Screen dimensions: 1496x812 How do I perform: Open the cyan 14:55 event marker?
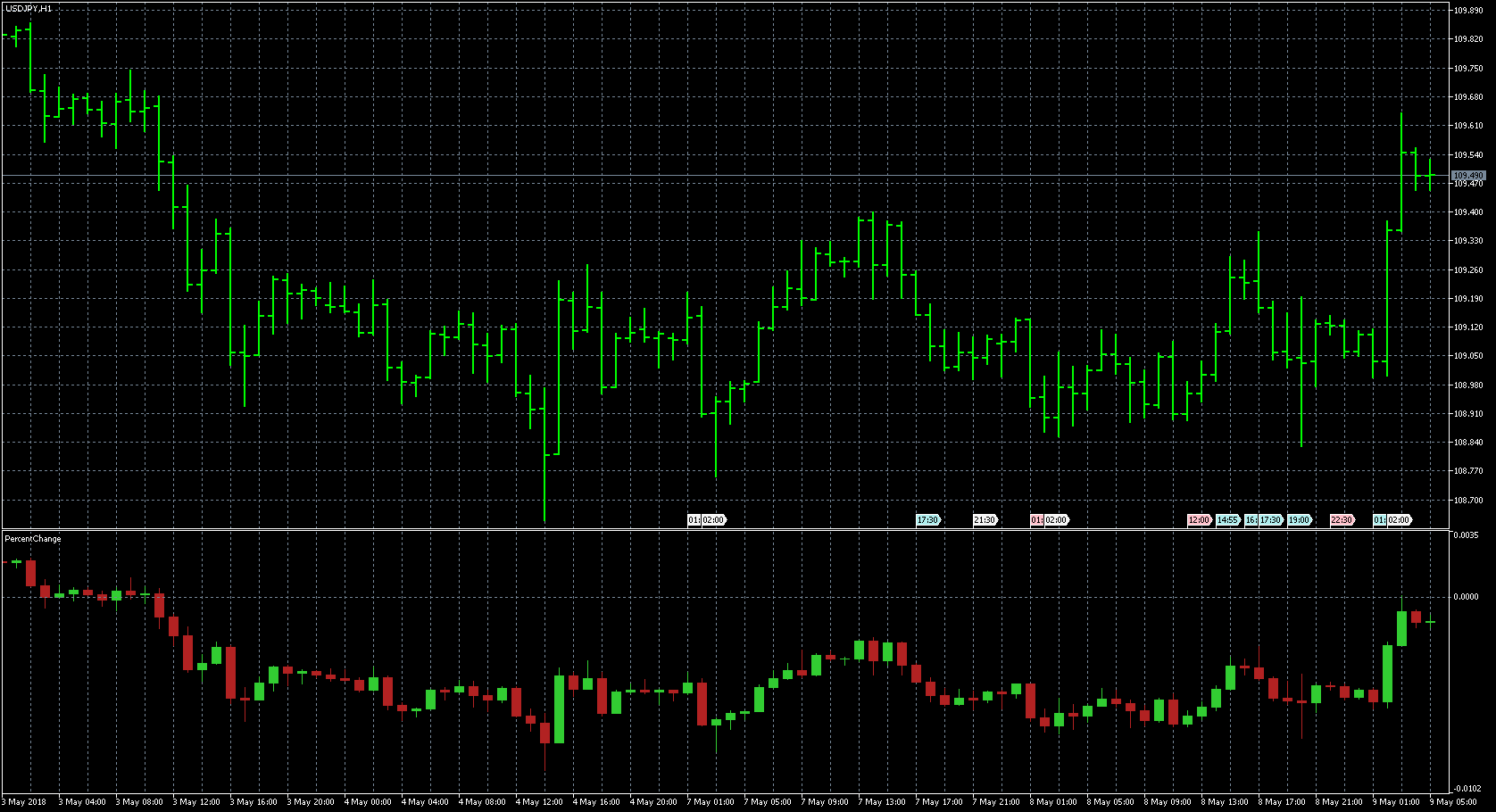coord(1227,520)
